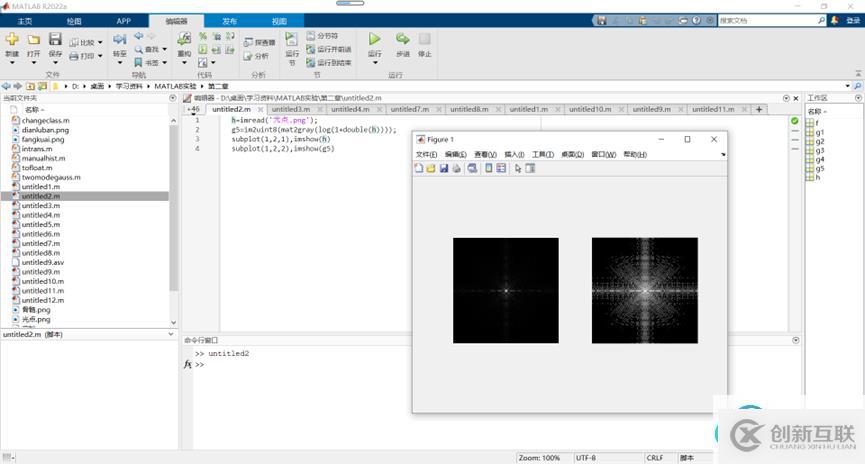Open the Insert (插入) menu in Figure 1
This screenshot has width=865, height=464.
click(514, 154)
